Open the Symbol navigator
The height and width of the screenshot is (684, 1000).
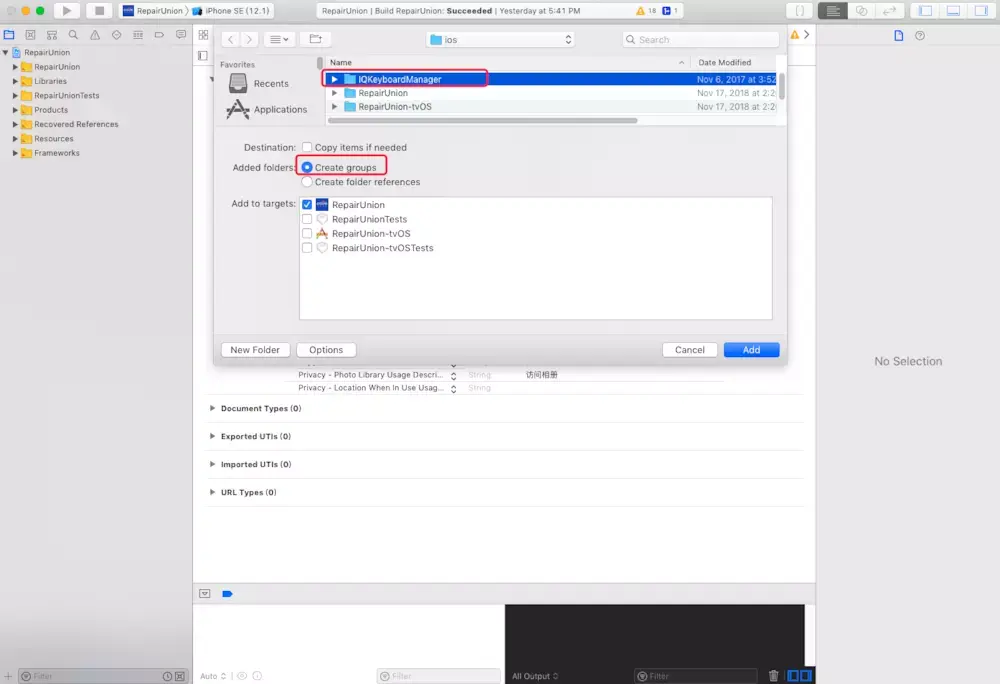[52, 35]
